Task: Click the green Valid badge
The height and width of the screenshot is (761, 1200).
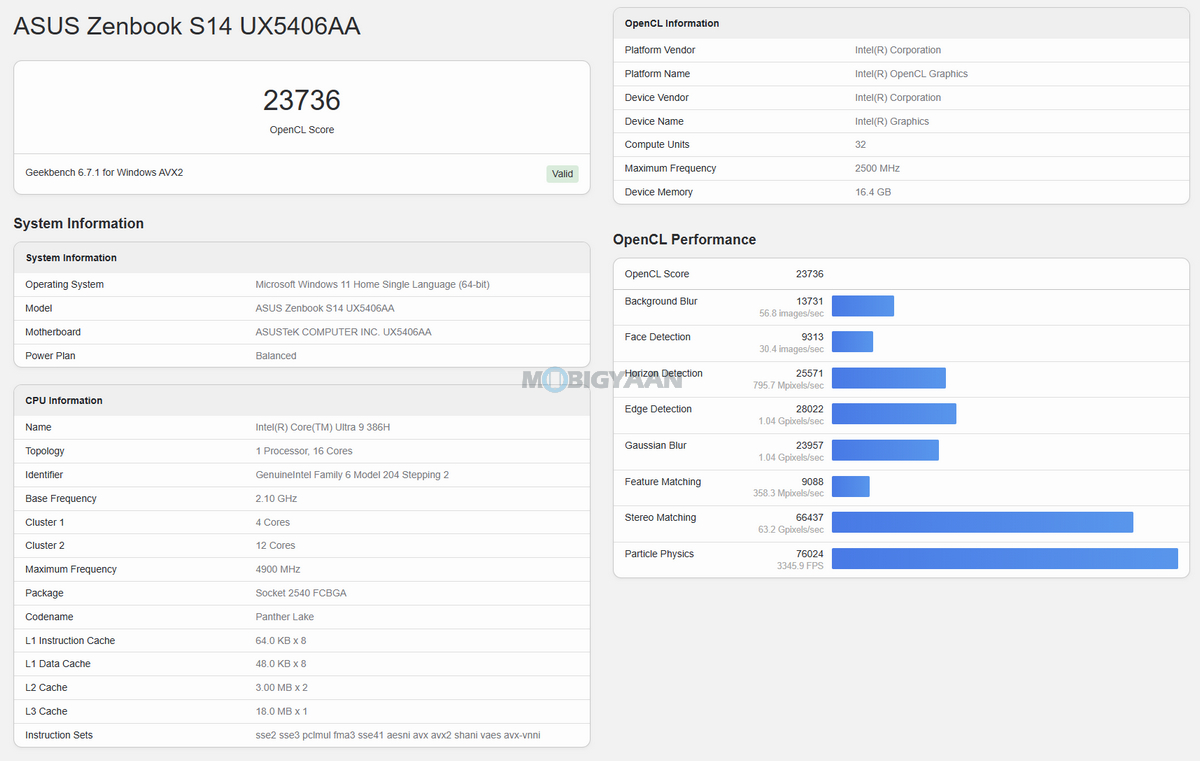Action: coord(562,174)
